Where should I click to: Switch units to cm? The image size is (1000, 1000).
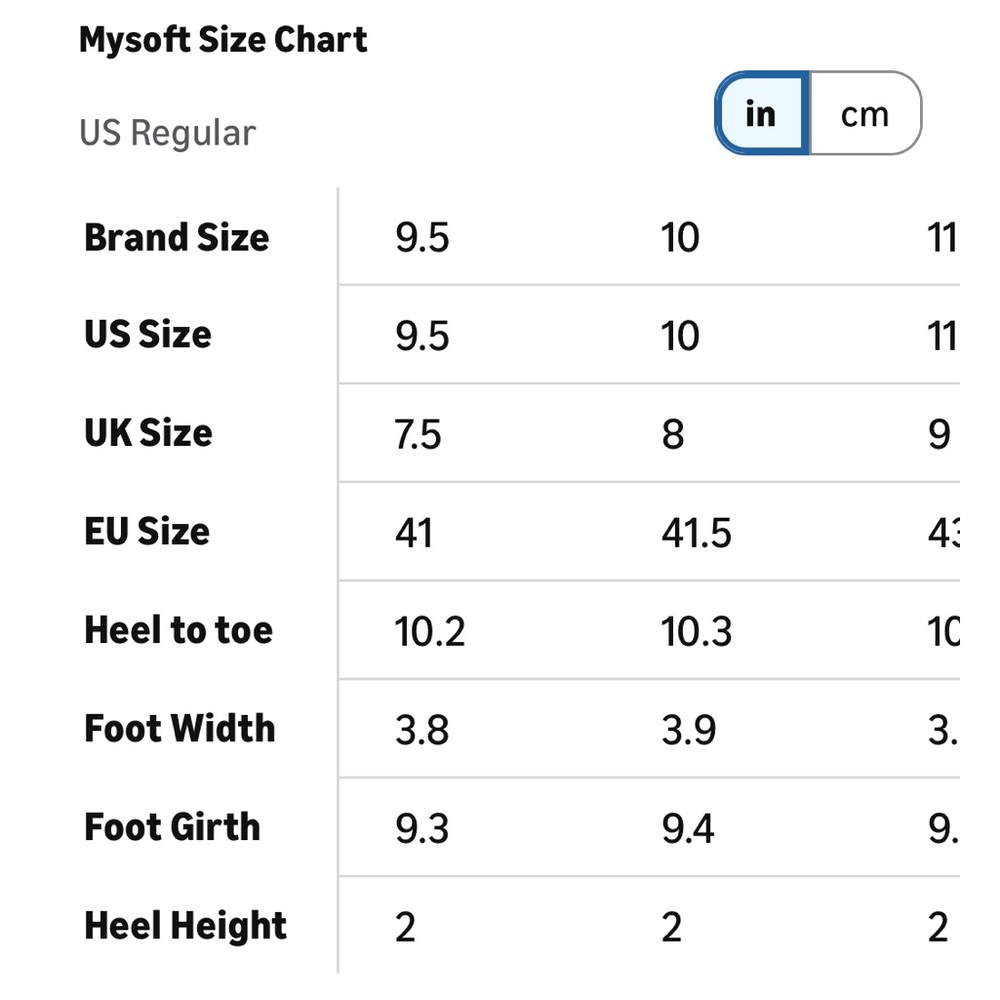pos(865,114)
